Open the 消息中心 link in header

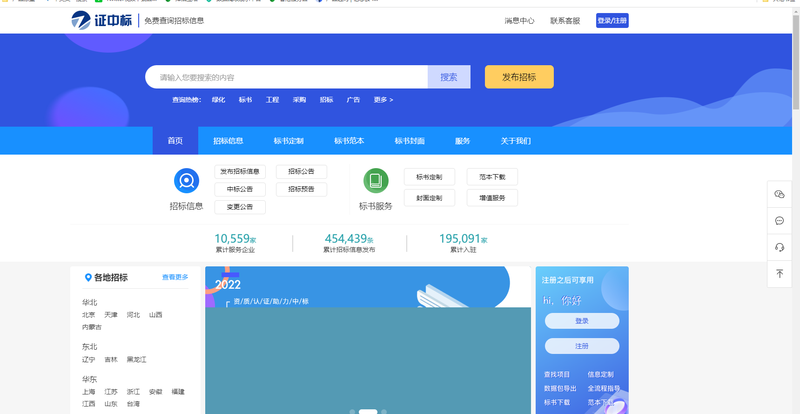click(x=519, y=20)
